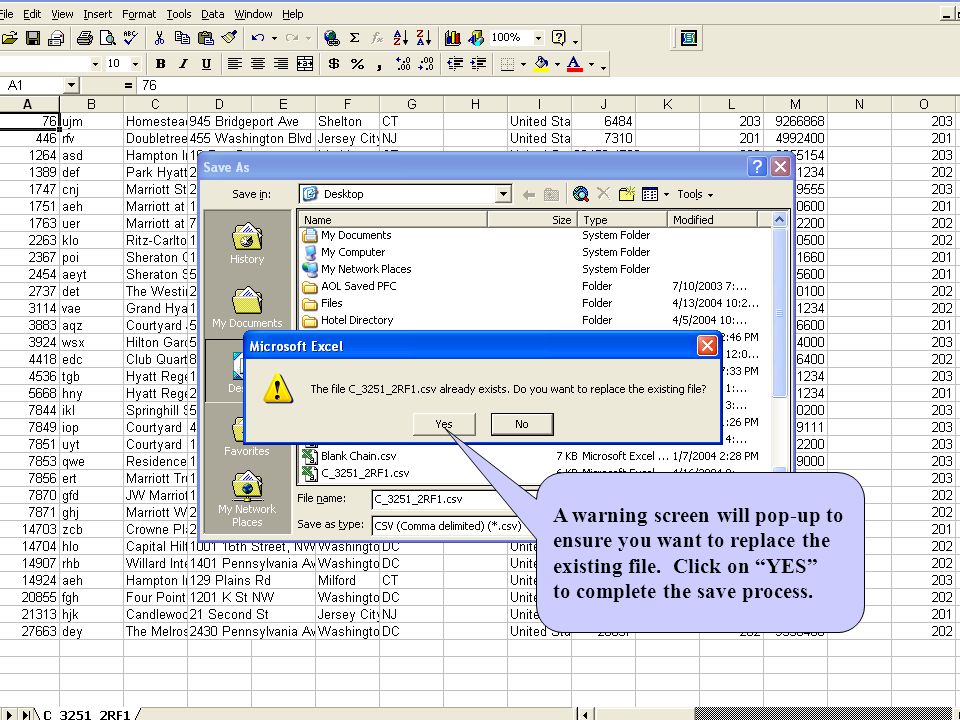Screen dimensions: 960x720
Task: Select the C_3251_2RF1 sheet tab
Action: point(87,714)
